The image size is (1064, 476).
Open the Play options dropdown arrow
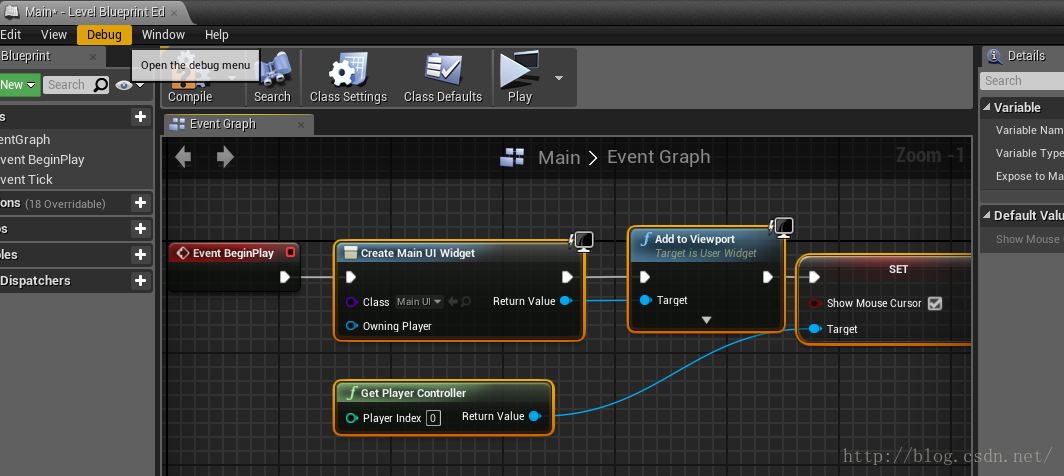click(x=558, y=78)
